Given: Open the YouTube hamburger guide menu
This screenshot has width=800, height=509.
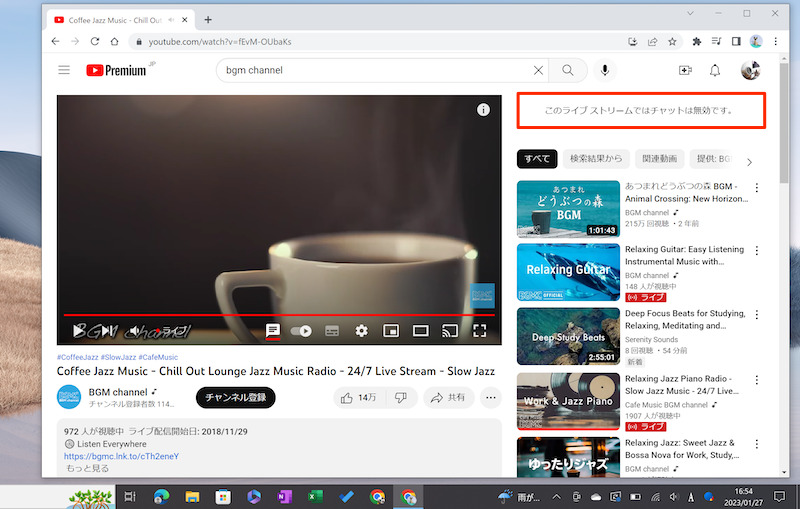Looking at the screenshot, I should [64, 70].
